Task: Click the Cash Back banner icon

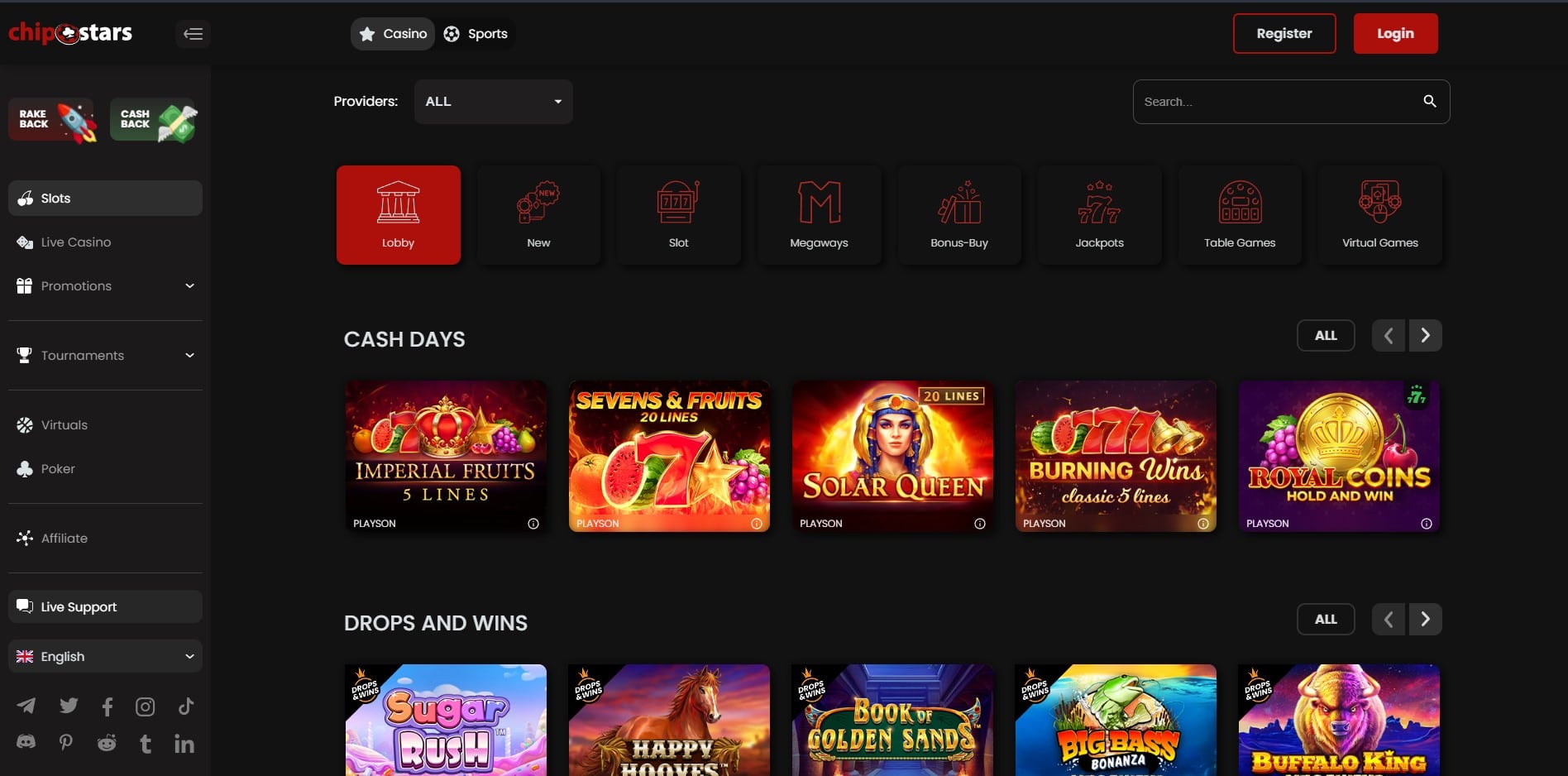Action: pos(155,121)
